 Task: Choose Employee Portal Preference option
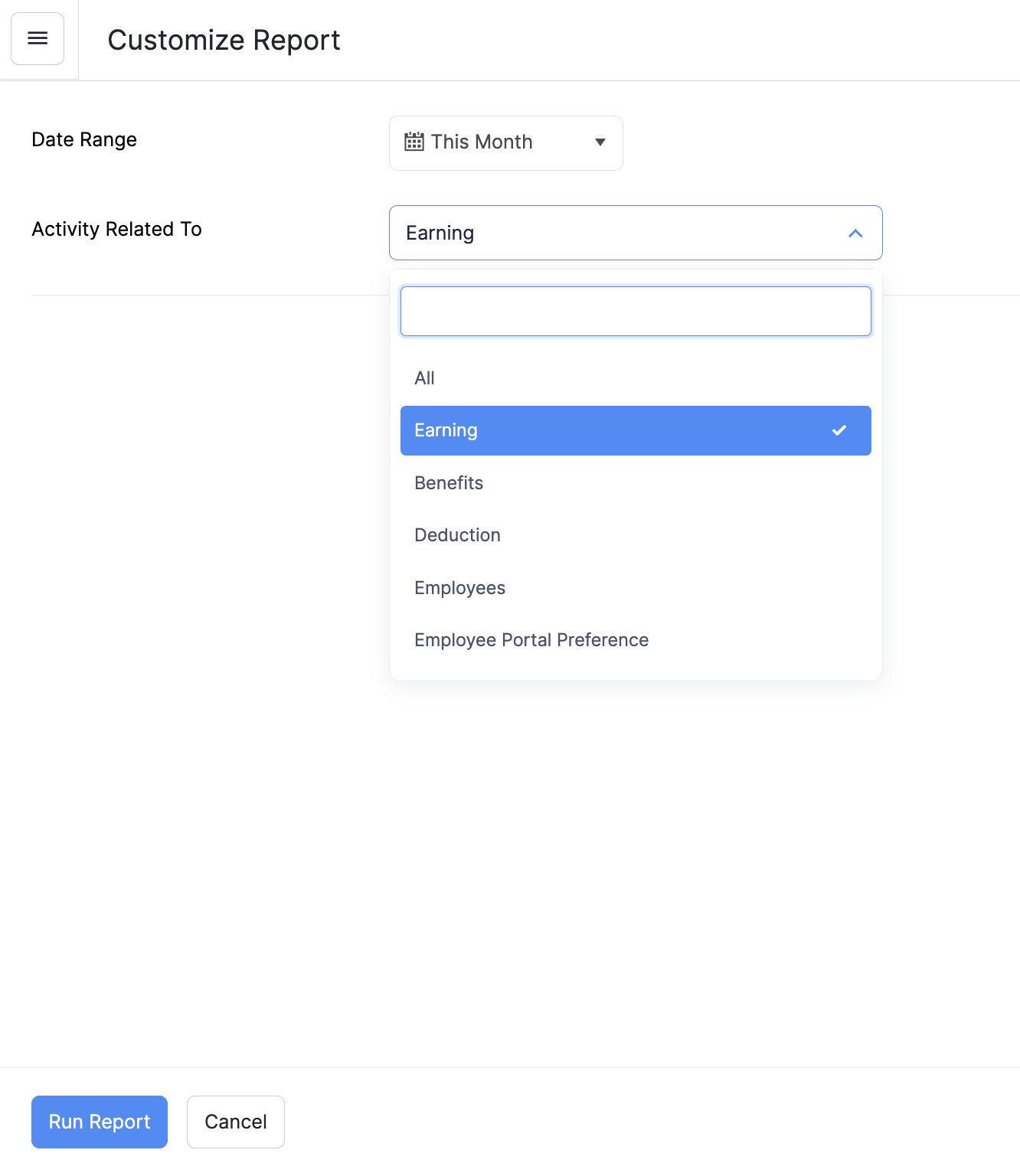click(x=531, y=640)
